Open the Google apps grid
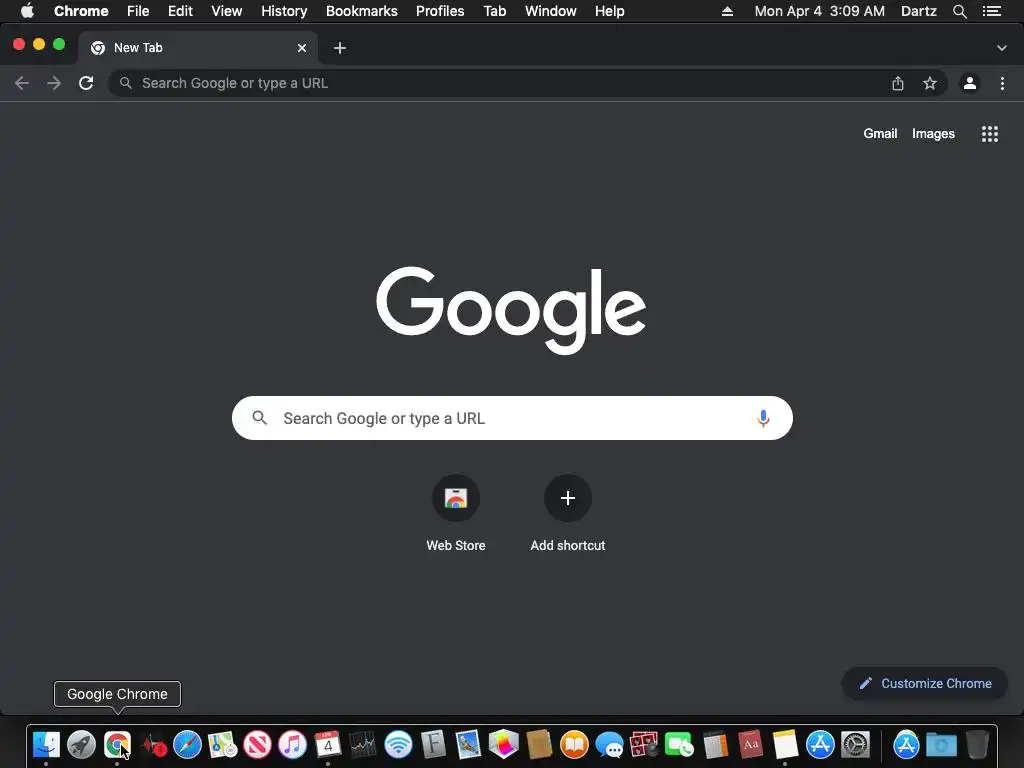Viewport: 1024px width, 768px height. pos(990,134)
